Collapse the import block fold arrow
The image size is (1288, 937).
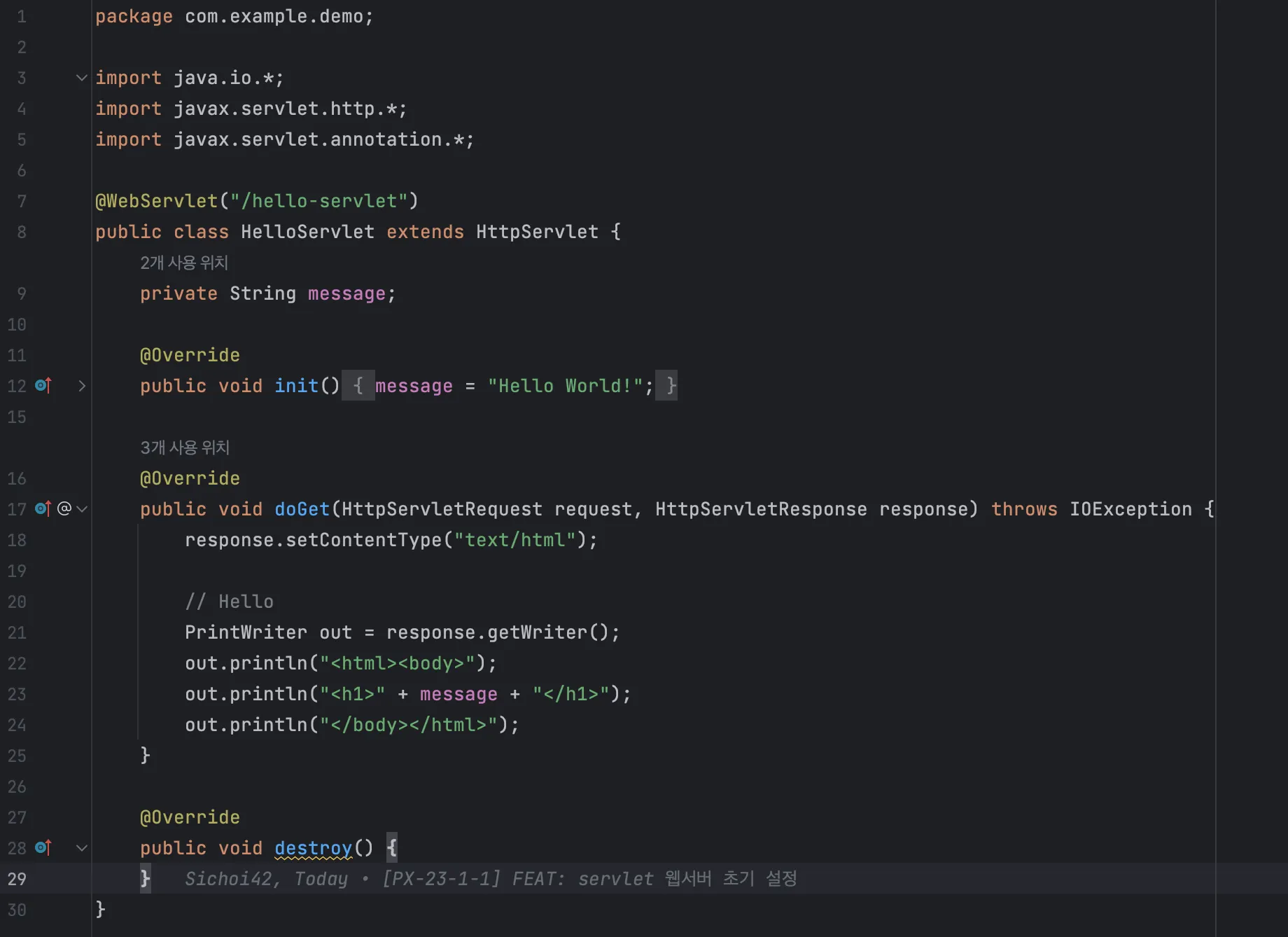pos(82,78)
